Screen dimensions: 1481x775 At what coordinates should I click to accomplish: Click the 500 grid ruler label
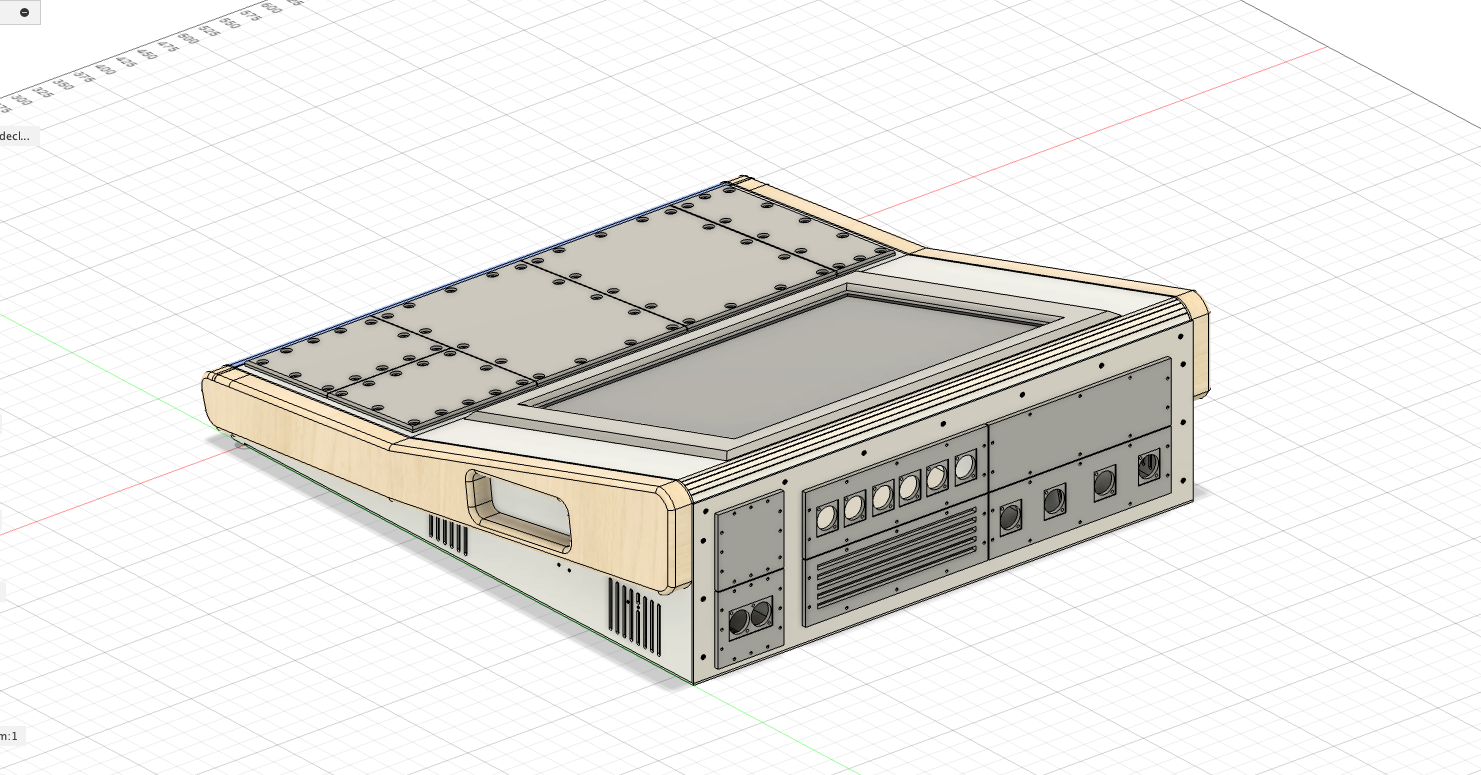click(x=187, y=36)
